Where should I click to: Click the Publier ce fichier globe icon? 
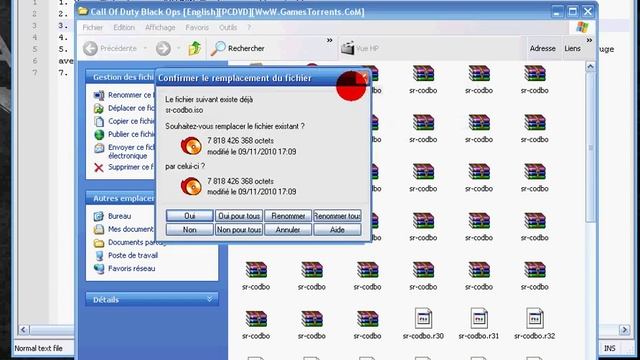99,134
